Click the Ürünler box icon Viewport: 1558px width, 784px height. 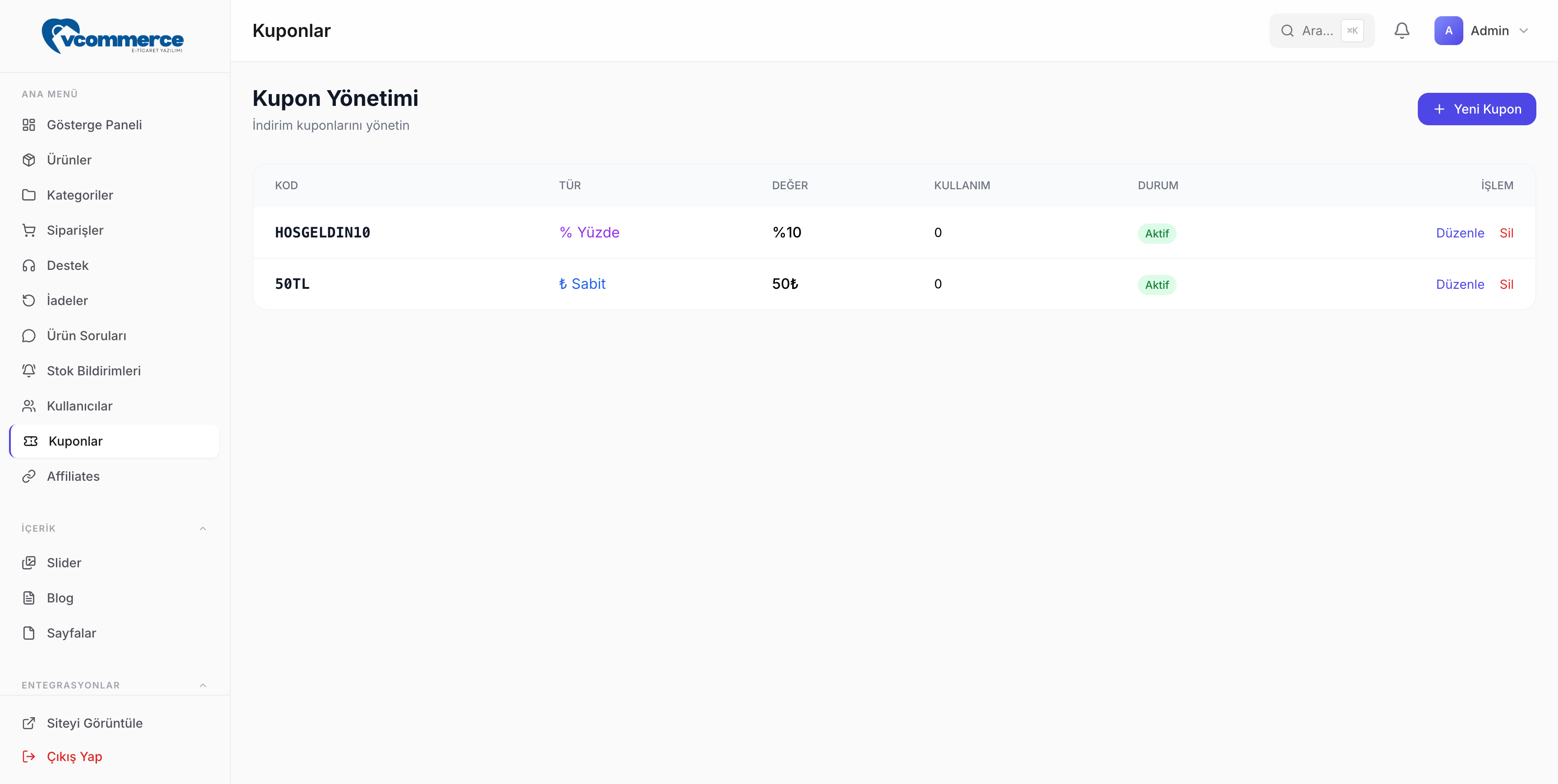click(28, 160)
